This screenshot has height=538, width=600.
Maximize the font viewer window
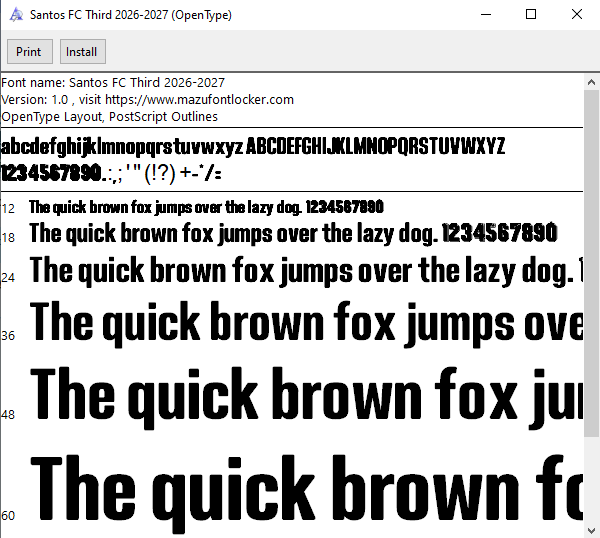click(531, 15)
